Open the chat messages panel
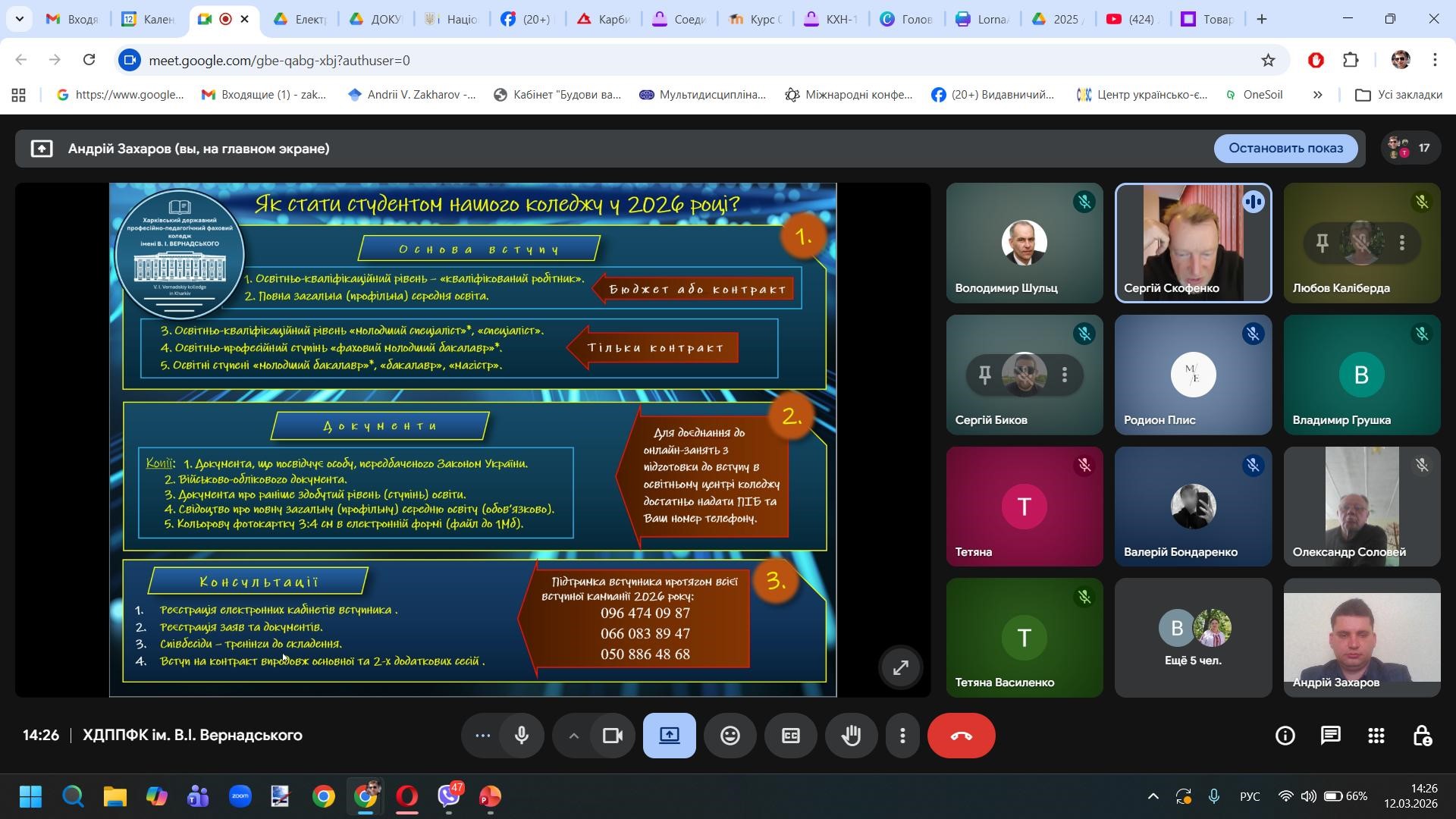 (x=1330, y=736)
